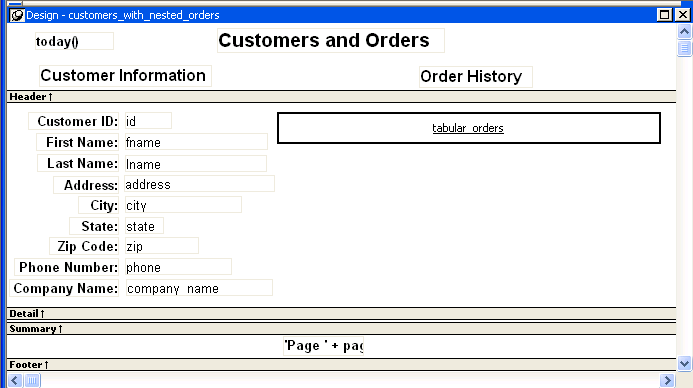The height and width of the screenshot is (388, 693).
Task: Click the Footer band bar
Action: click(x=341, y=365)
